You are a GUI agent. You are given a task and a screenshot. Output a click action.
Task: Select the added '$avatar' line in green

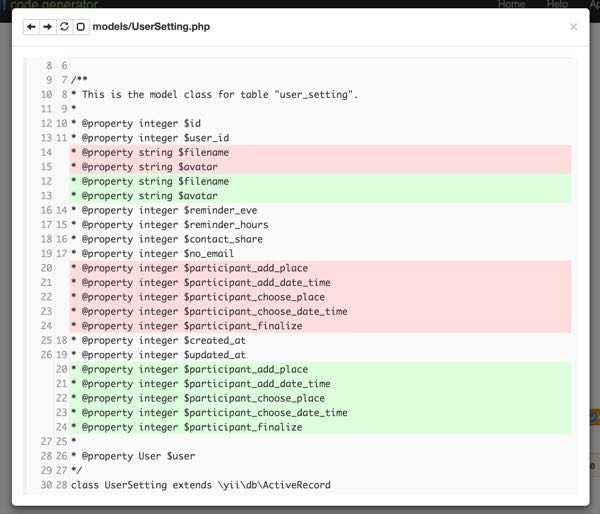(321, 196)
